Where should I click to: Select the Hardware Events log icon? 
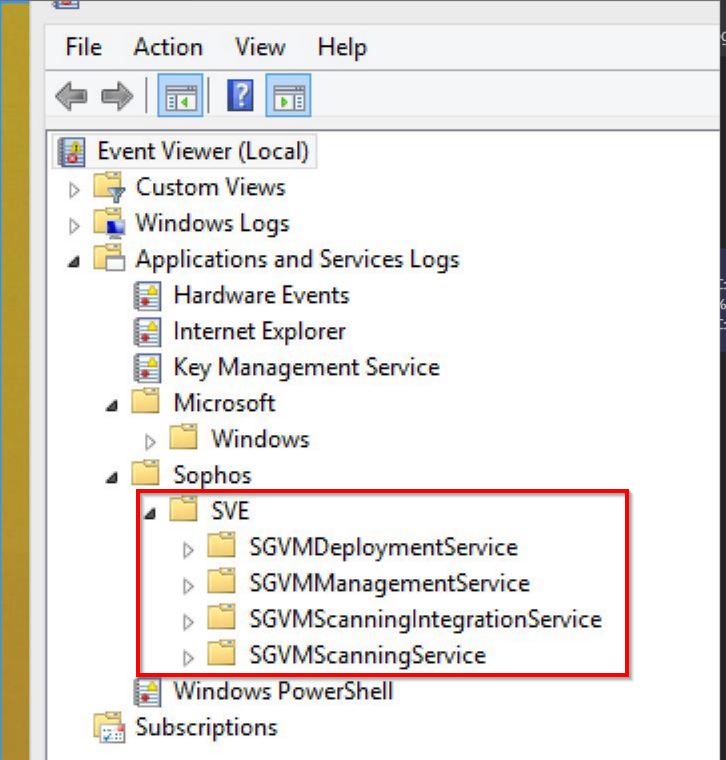tap(147, 296)
